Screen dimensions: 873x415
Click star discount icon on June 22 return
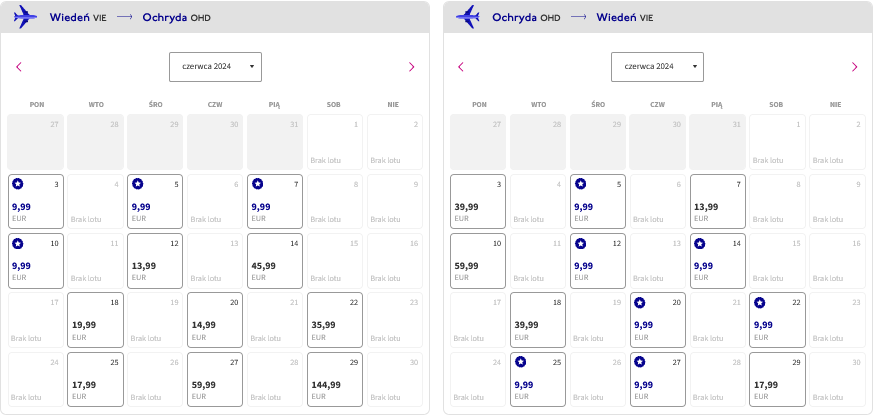[759, 302]
